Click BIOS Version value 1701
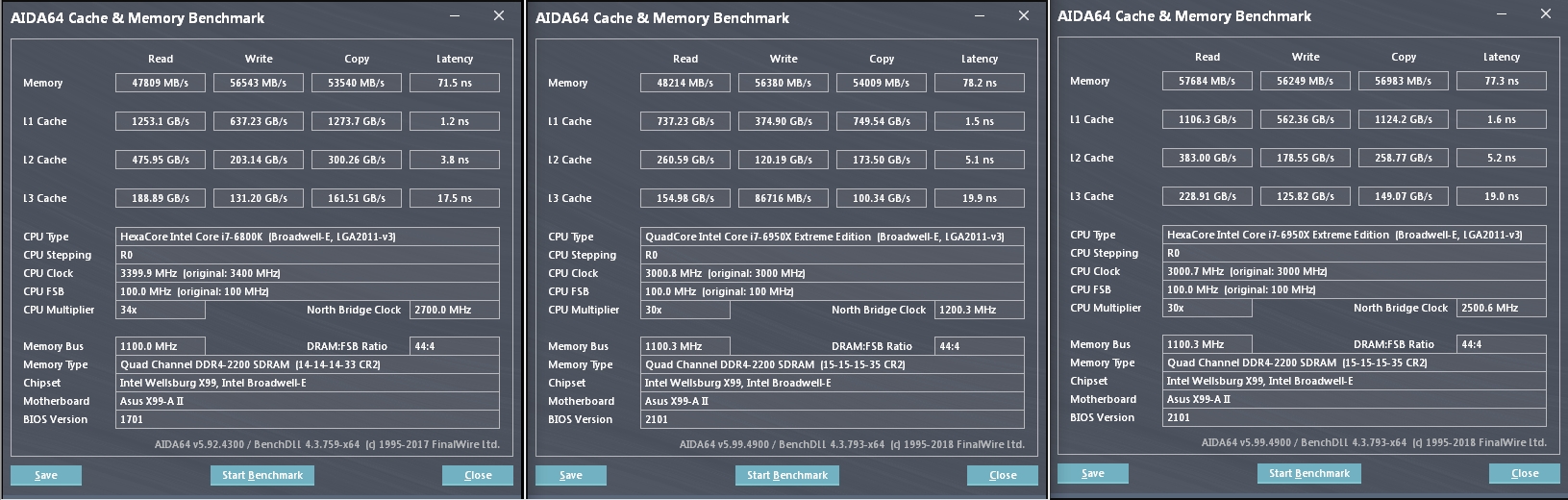 [x=308, y=419]
